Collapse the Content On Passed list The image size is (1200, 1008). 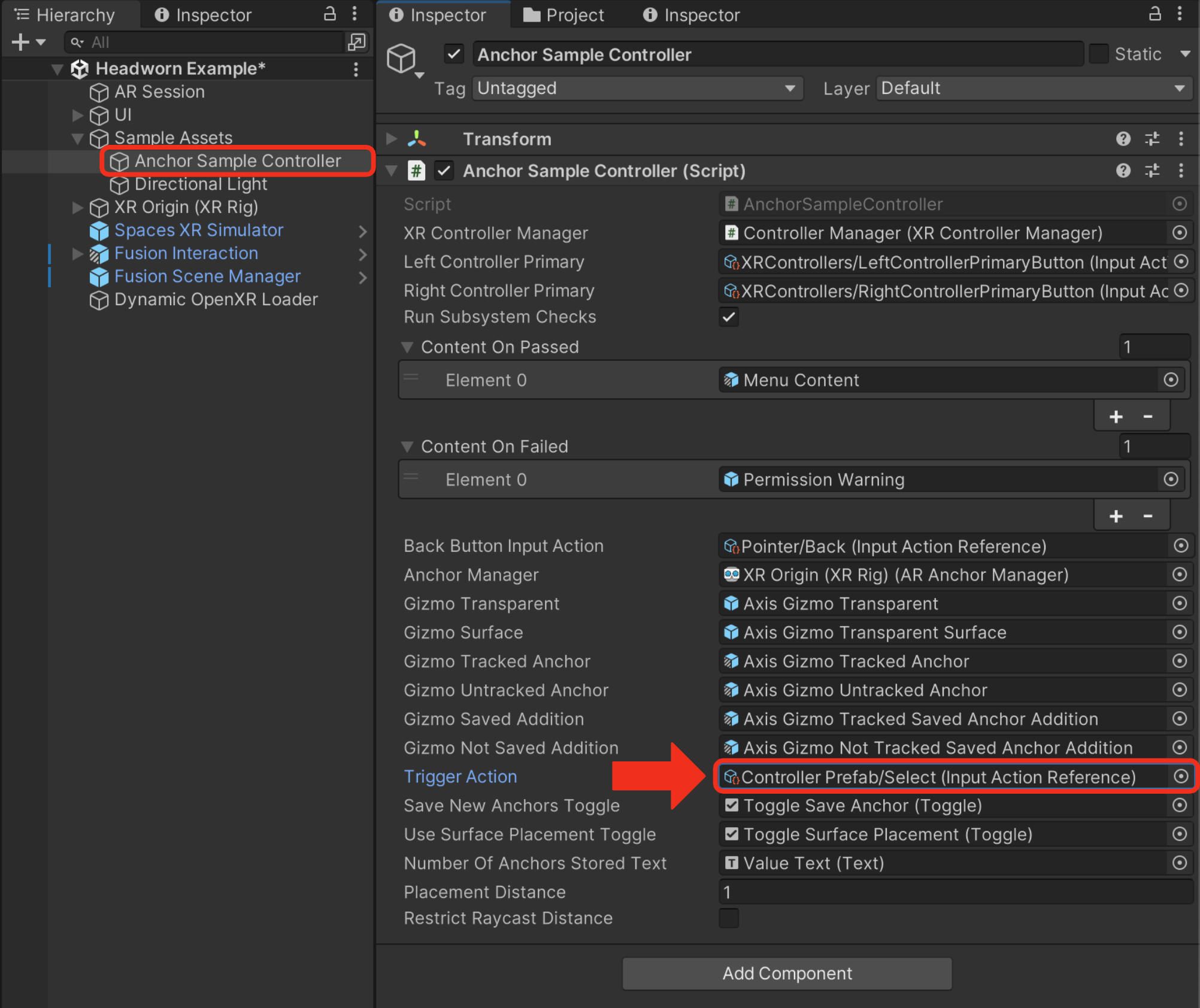407,347
